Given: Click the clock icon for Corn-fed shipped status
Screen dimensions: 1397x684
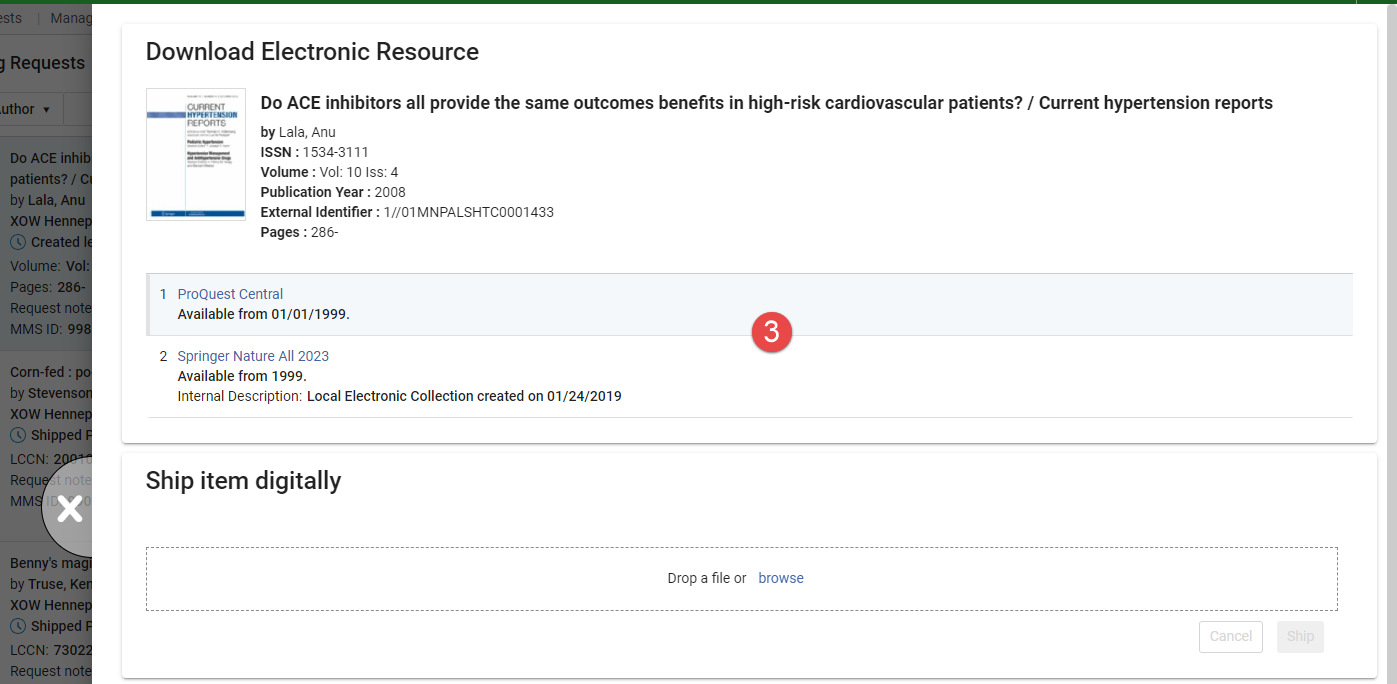Looking at the screenshot, I should coord(17,435).
